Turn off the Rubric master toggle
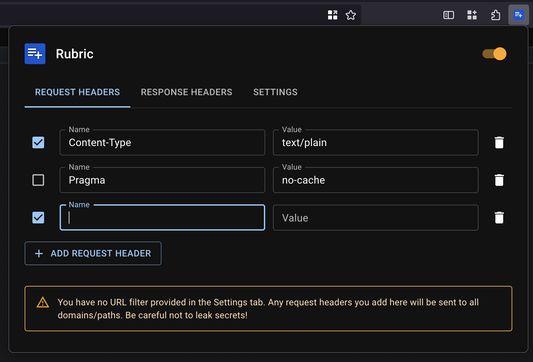The width and height of the screenshot is (533, 362). pyautogui.click(x=495, y=54)
